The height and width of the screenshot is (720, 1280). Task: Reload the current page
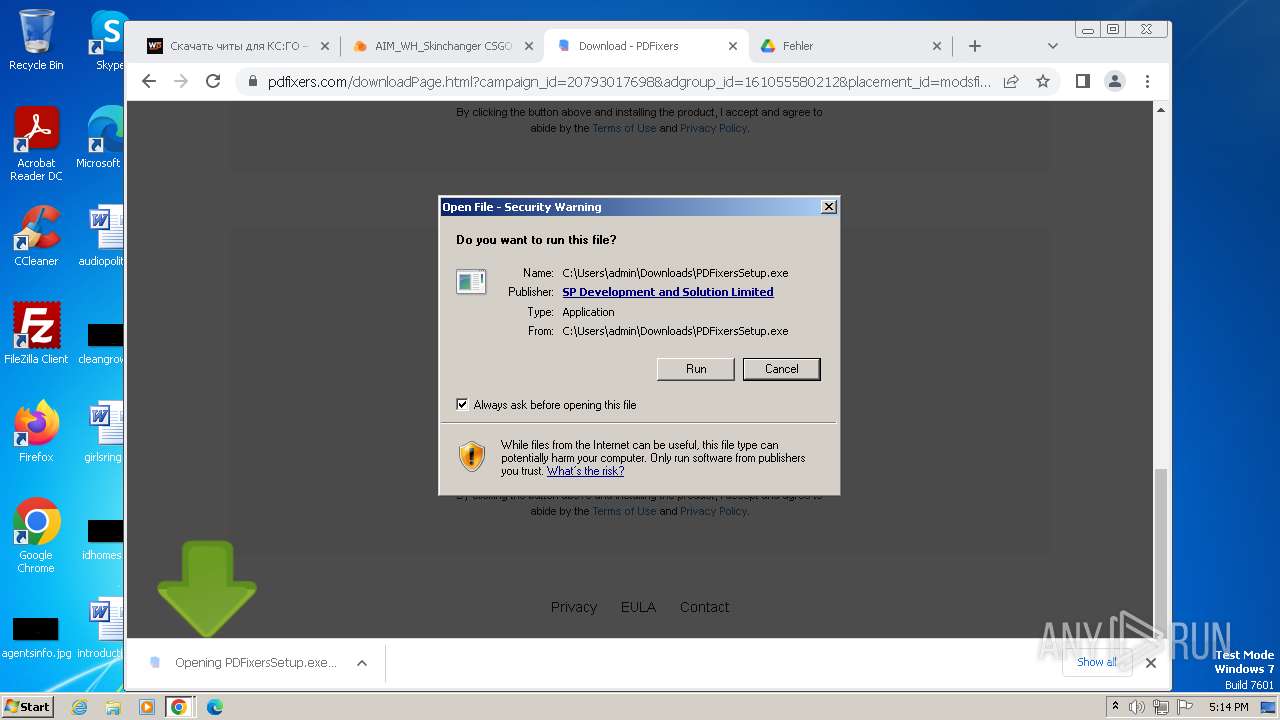[x=213, y=81]
